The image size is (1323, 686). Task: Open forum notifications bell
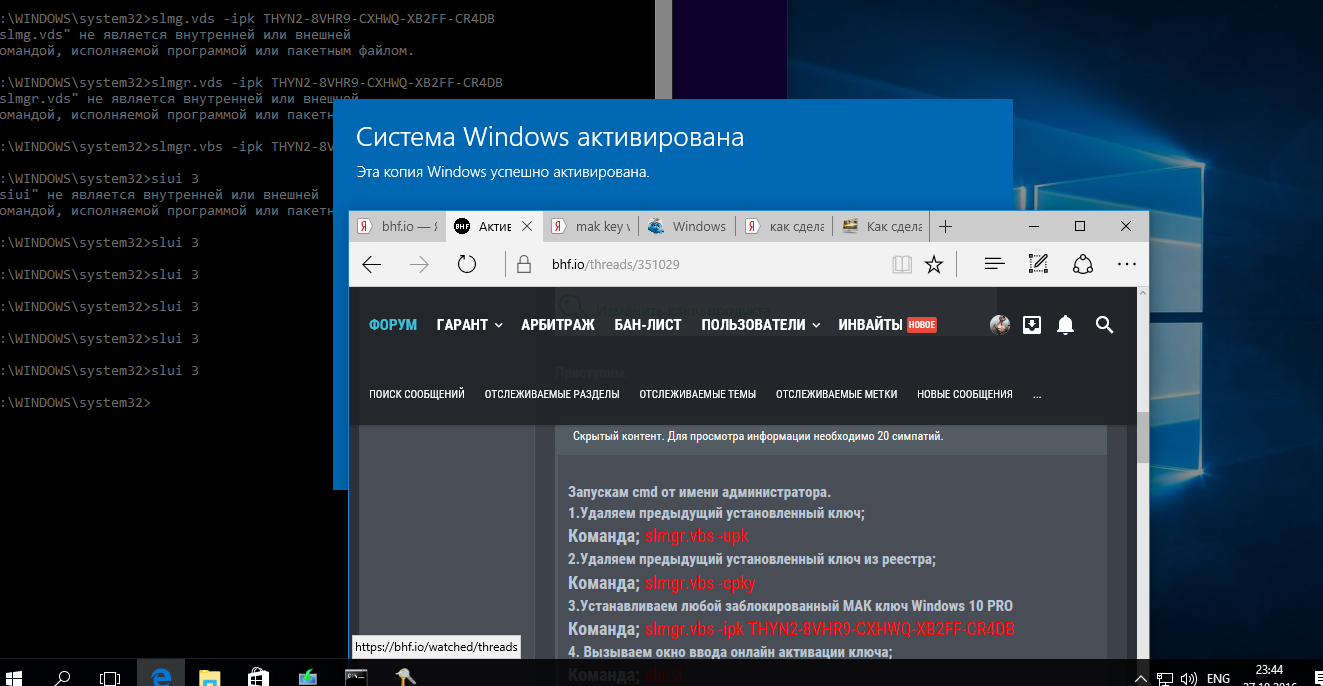pyautogui.click(x=1066, y=325)
